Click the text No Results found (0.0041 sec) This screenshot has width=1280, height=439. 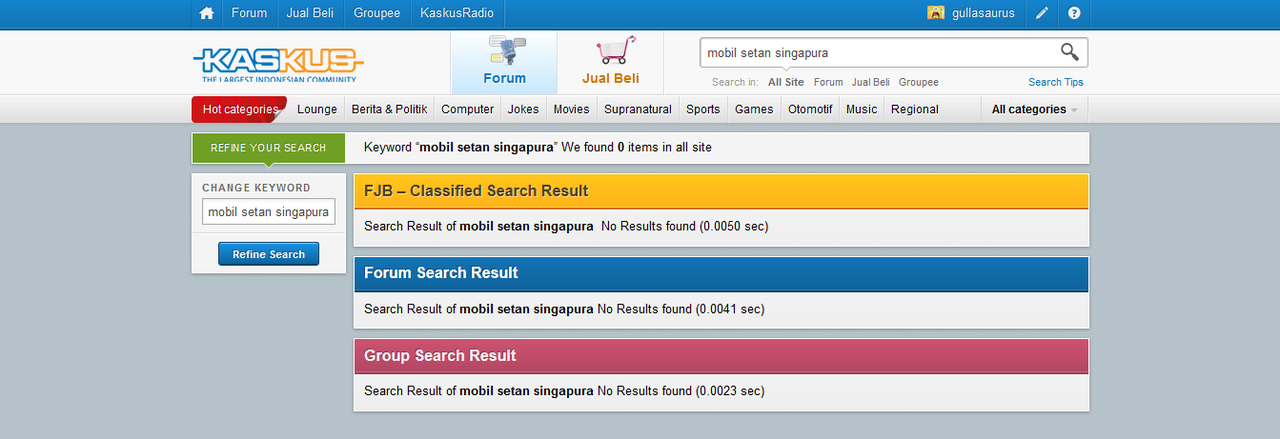pyautogui.click(x=680, y=309)
